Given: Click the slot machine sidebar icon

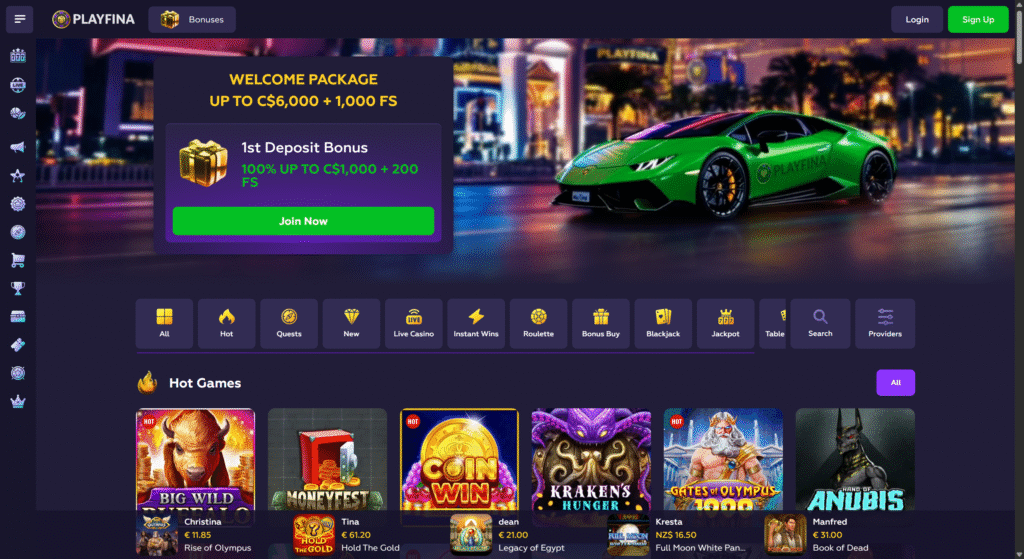Looking at the screenshot, I should coord(18,56).
